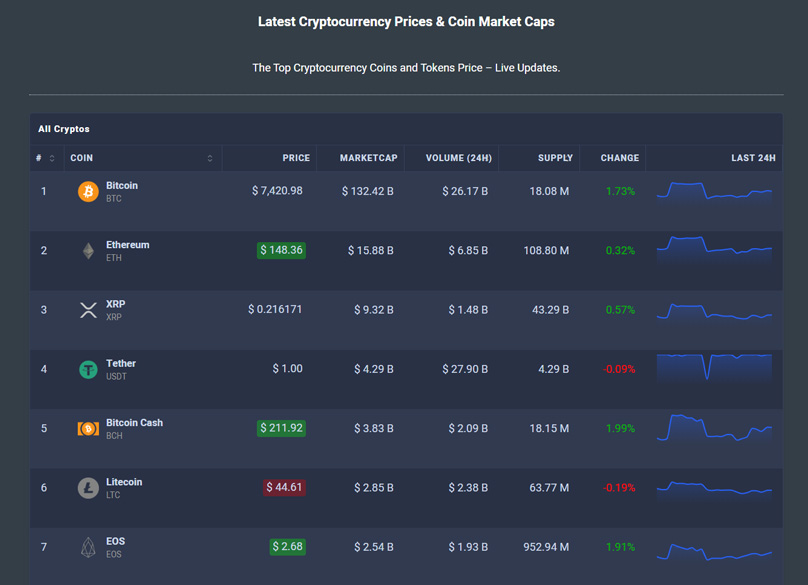Click the EOS logo icon

coord(88,547)
